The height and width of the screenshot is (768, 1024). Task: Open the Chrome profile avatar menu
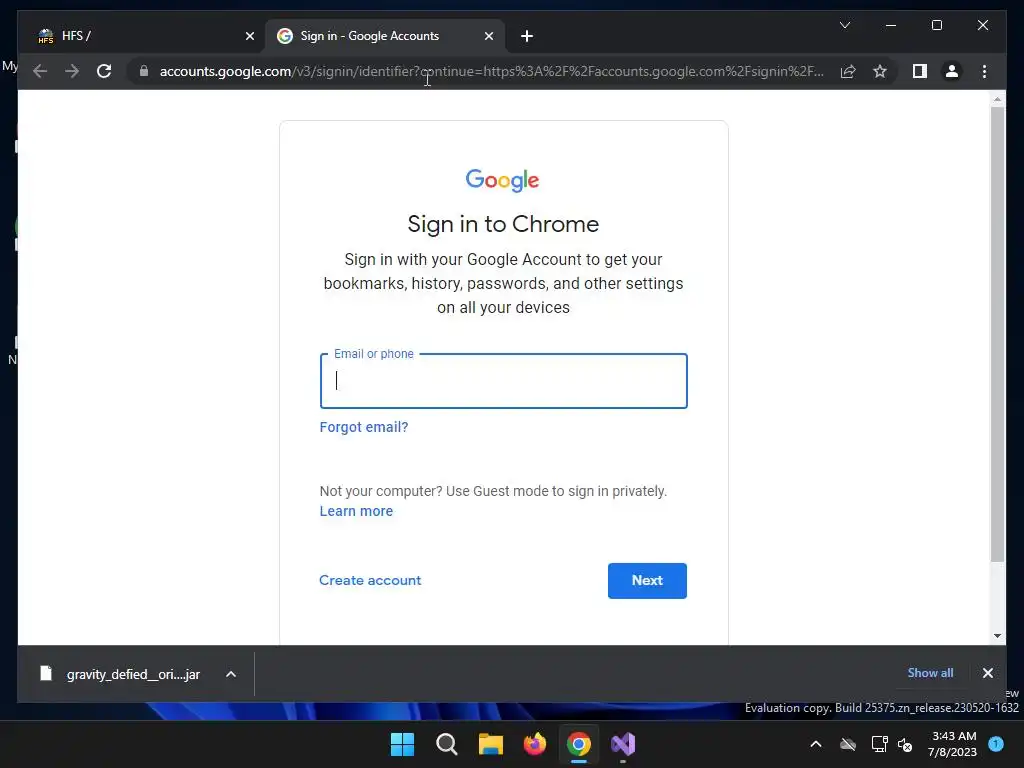coord(952,71)
